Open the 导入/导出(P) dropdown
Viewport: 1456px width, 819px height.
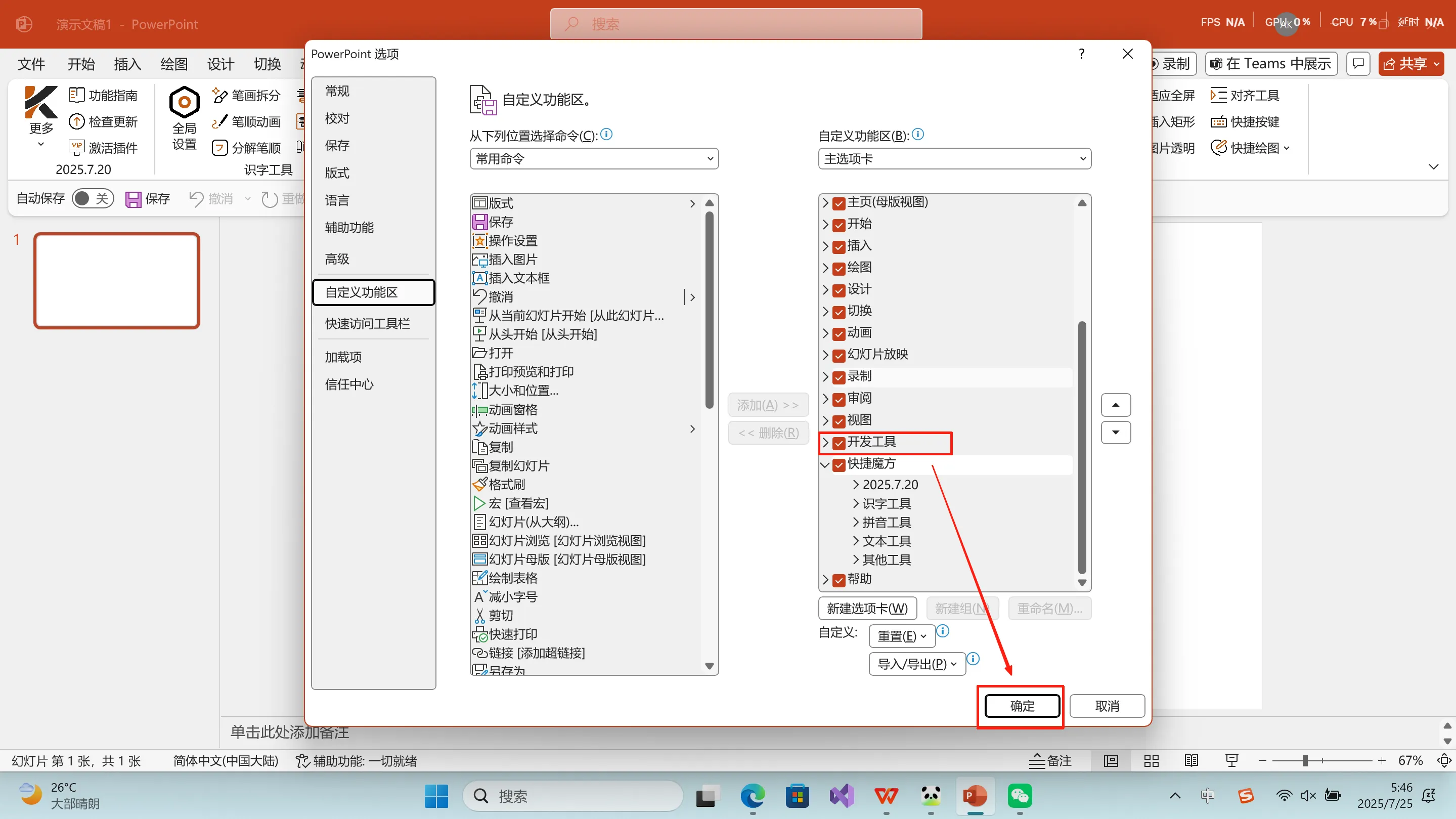point(917,664)
